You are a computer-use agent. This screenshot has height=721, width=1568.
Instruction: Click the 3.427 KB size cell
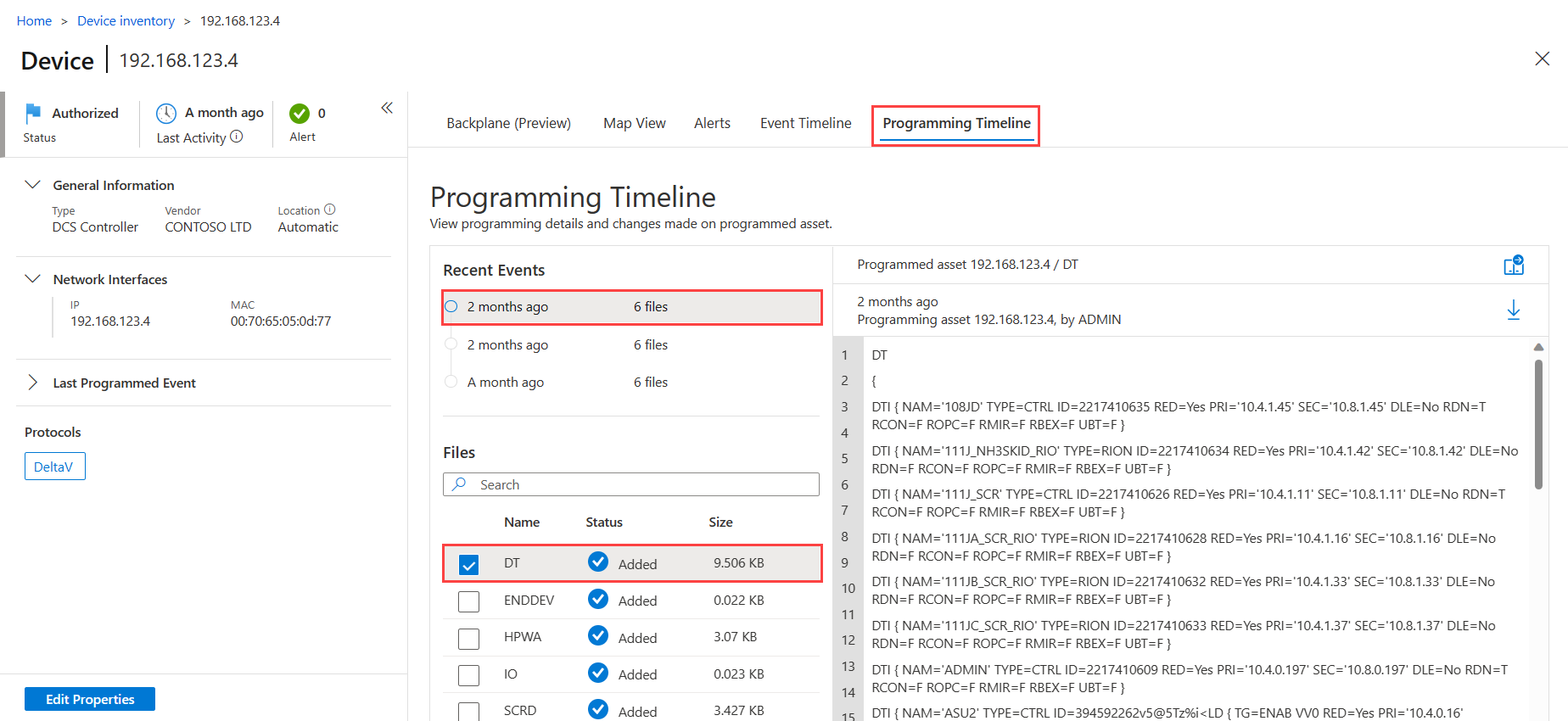click(x=739, y=710)
